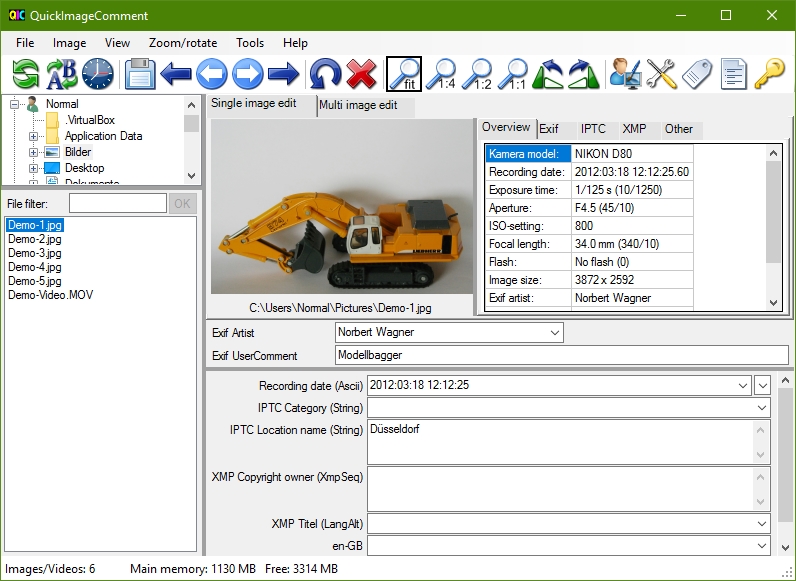Open user settings person icon
This screenshot has height=581, width=796.
click(625, 74)
